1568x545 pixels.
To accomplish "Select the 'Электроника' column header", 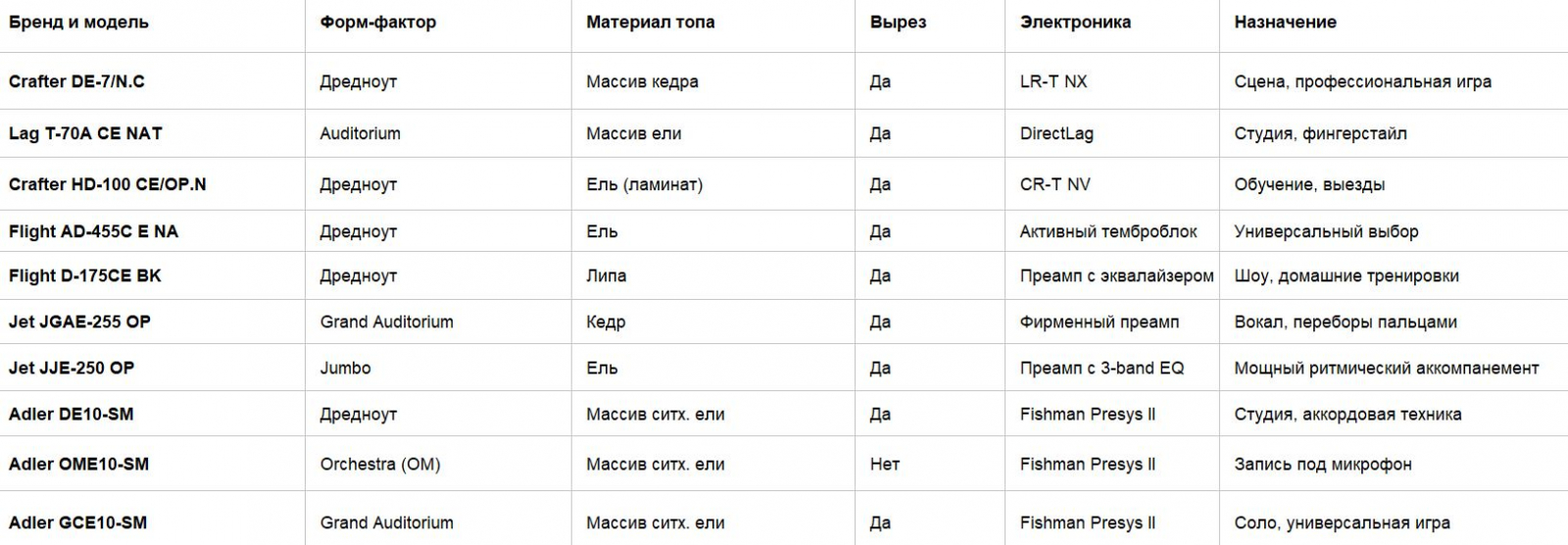I will click(1075, 23).
